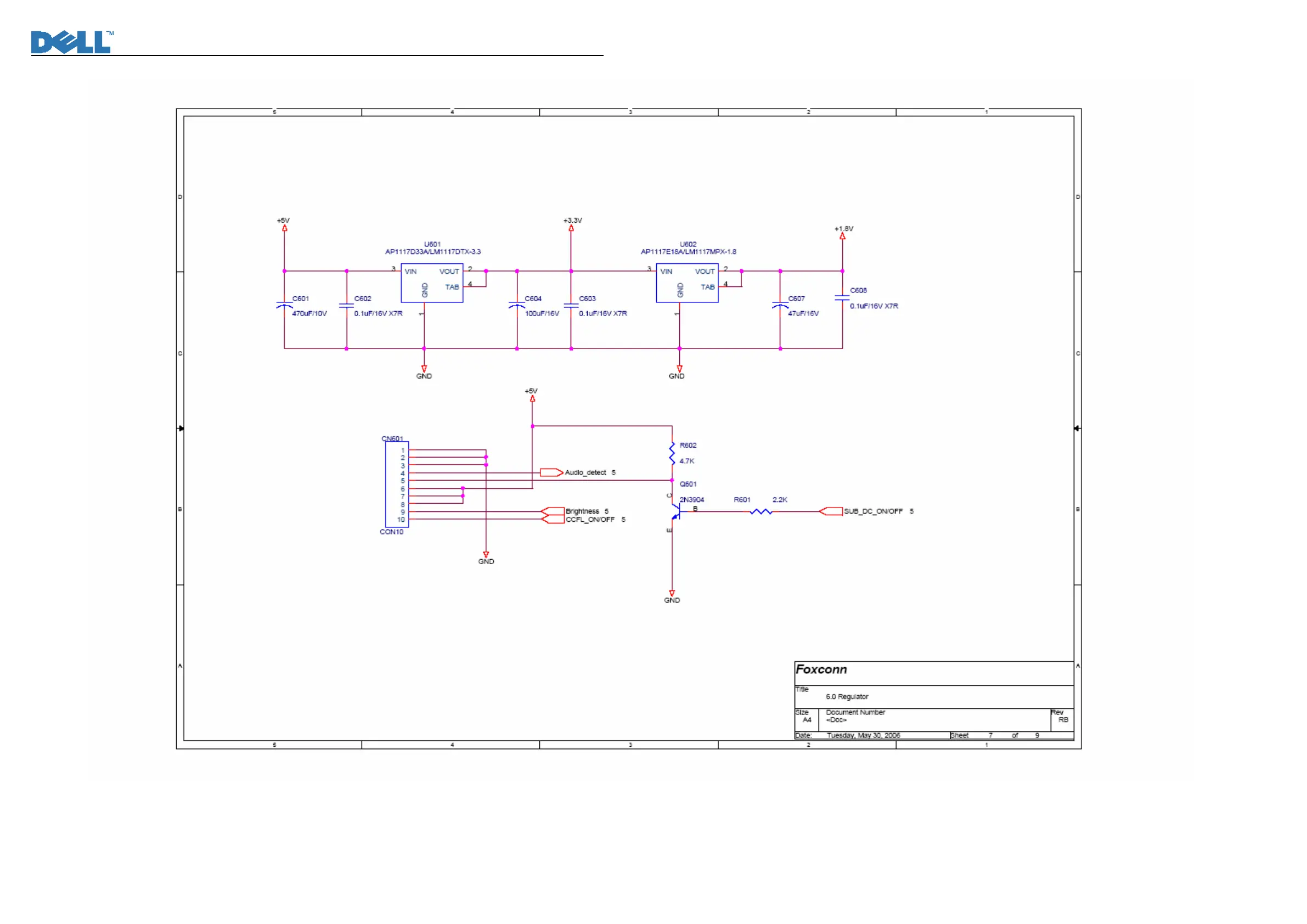
Task: Click the Foxconn title block text
Action: 821,669
